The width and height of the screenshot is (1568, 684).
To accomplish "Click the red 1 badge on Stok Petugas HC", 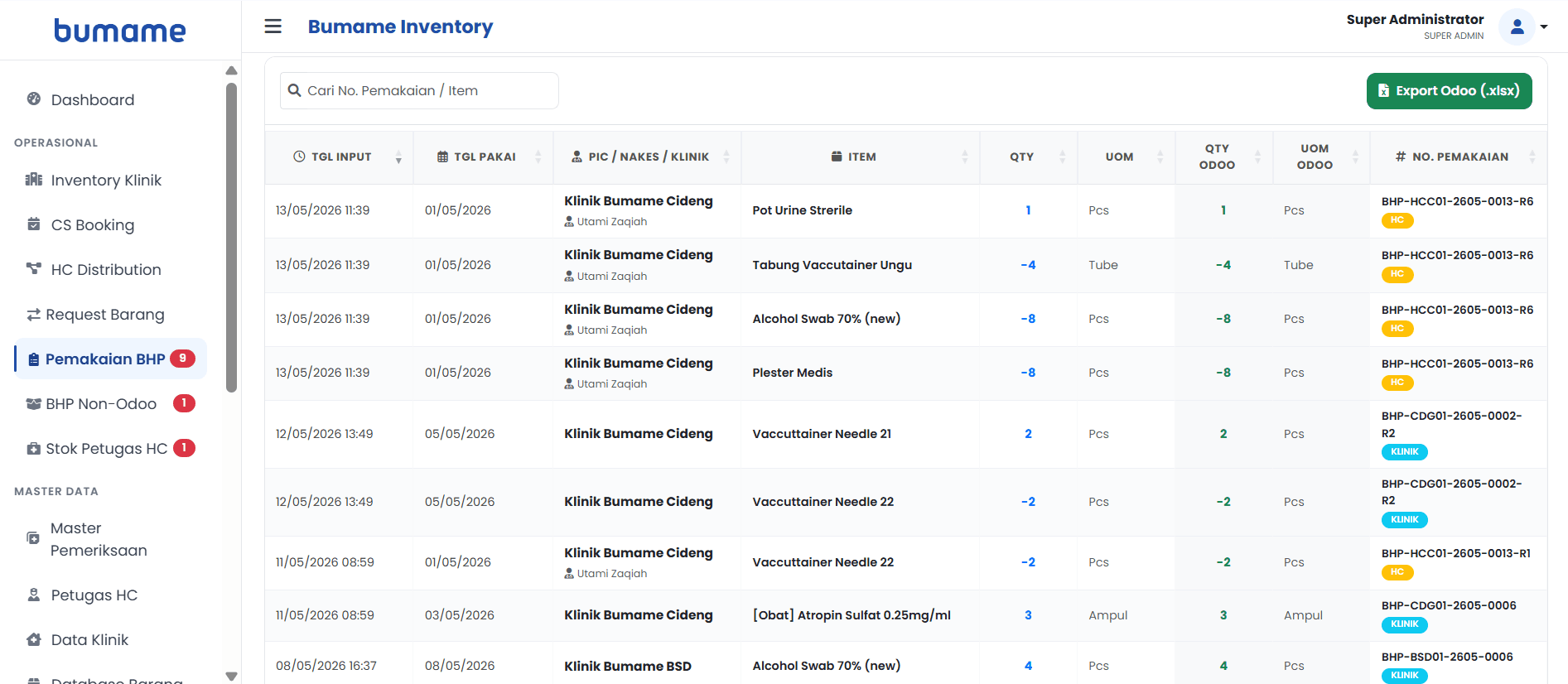I will point(184,448).
